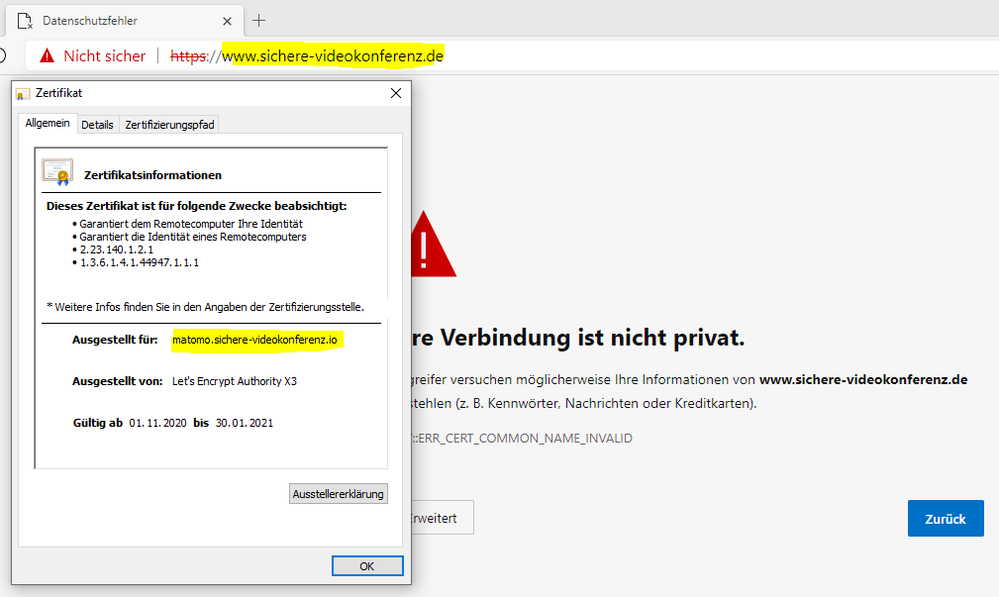999x597 pixels.
Task: Open a new browser tab
Action: coord(259,20)
